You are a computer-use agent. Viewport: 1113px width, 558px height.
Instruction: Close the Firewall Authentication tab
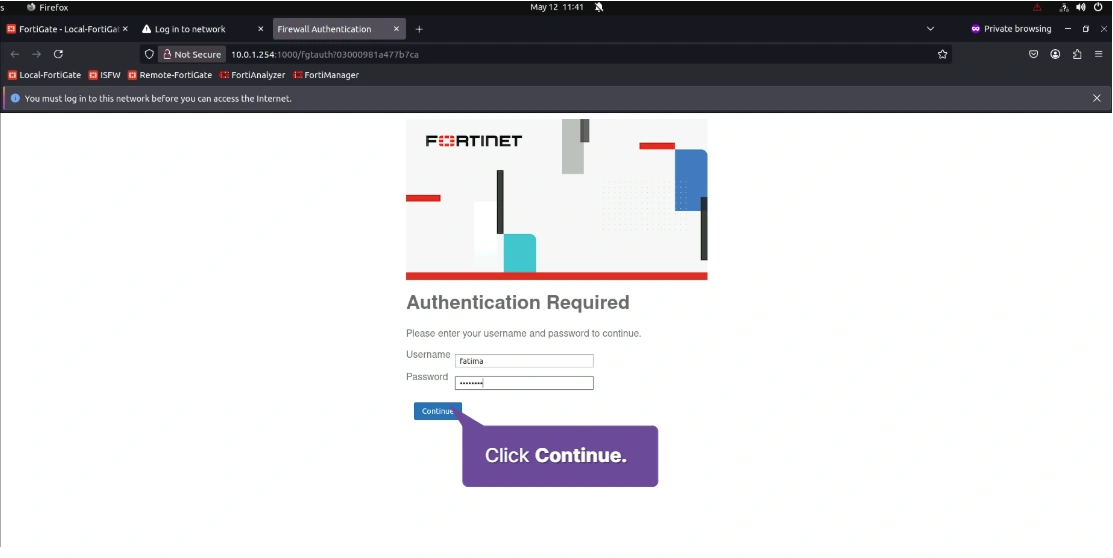click(x=397, y=29)
